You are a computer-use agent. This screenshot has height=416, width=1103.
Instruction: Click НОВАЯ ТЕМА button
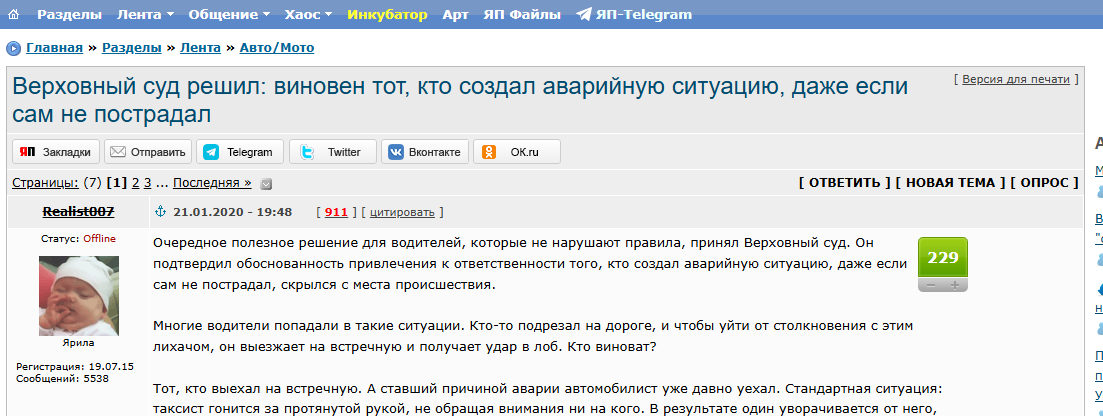(950, 183)
